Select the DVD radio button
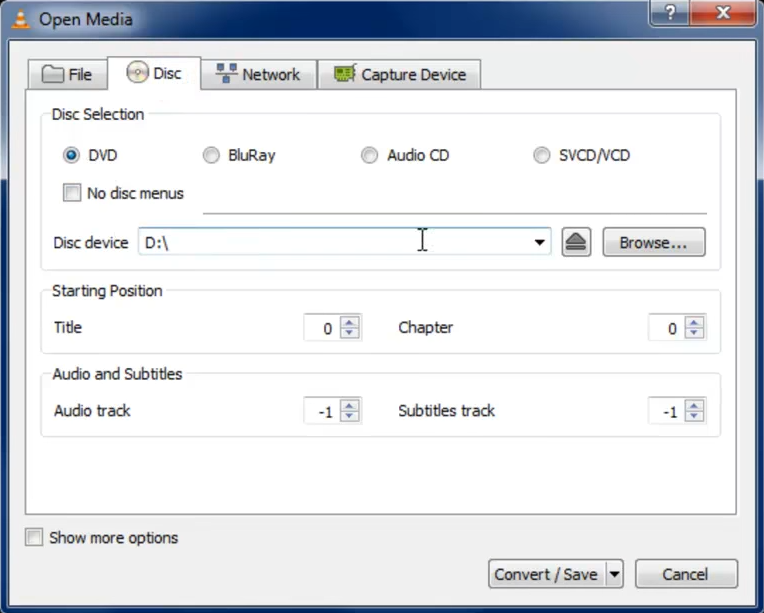764x613 pixels. point(71,155)
